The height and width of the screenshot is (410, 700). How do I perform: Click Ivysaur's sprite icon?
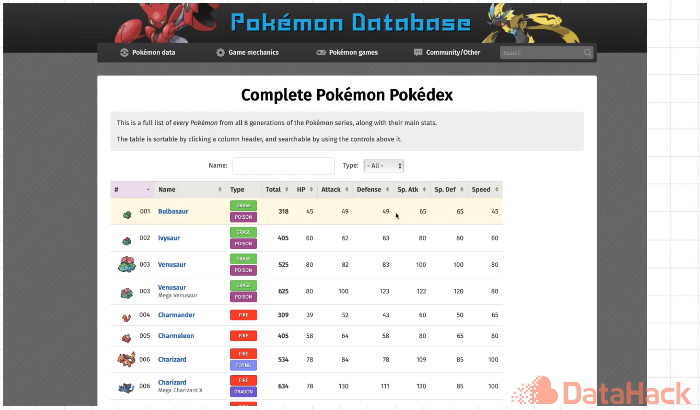[x=127, y=241]
